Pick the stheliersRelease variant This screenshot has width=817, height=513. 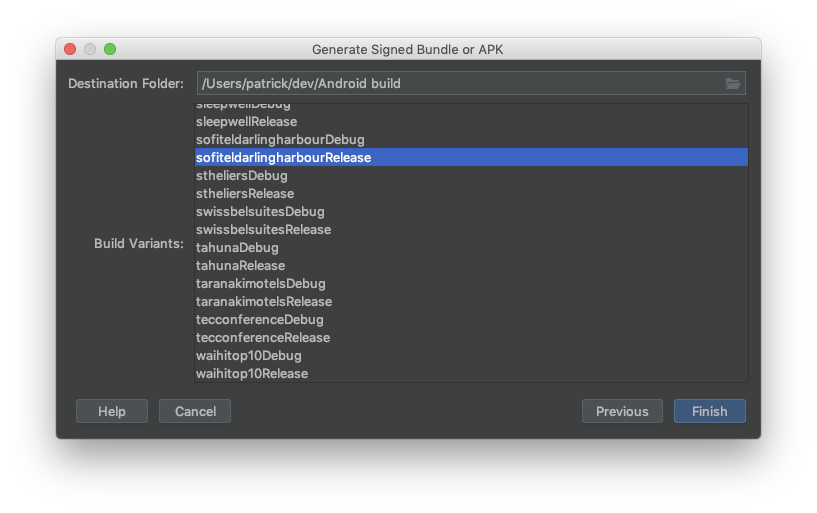[471, 193]
